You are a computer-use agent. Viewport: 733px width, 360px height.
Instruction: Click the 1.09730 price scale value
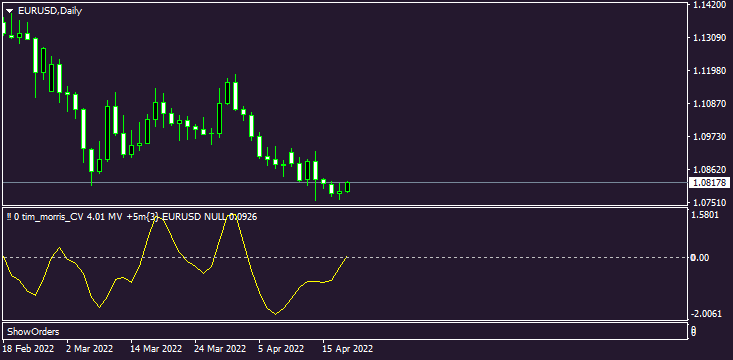(710, 137)
